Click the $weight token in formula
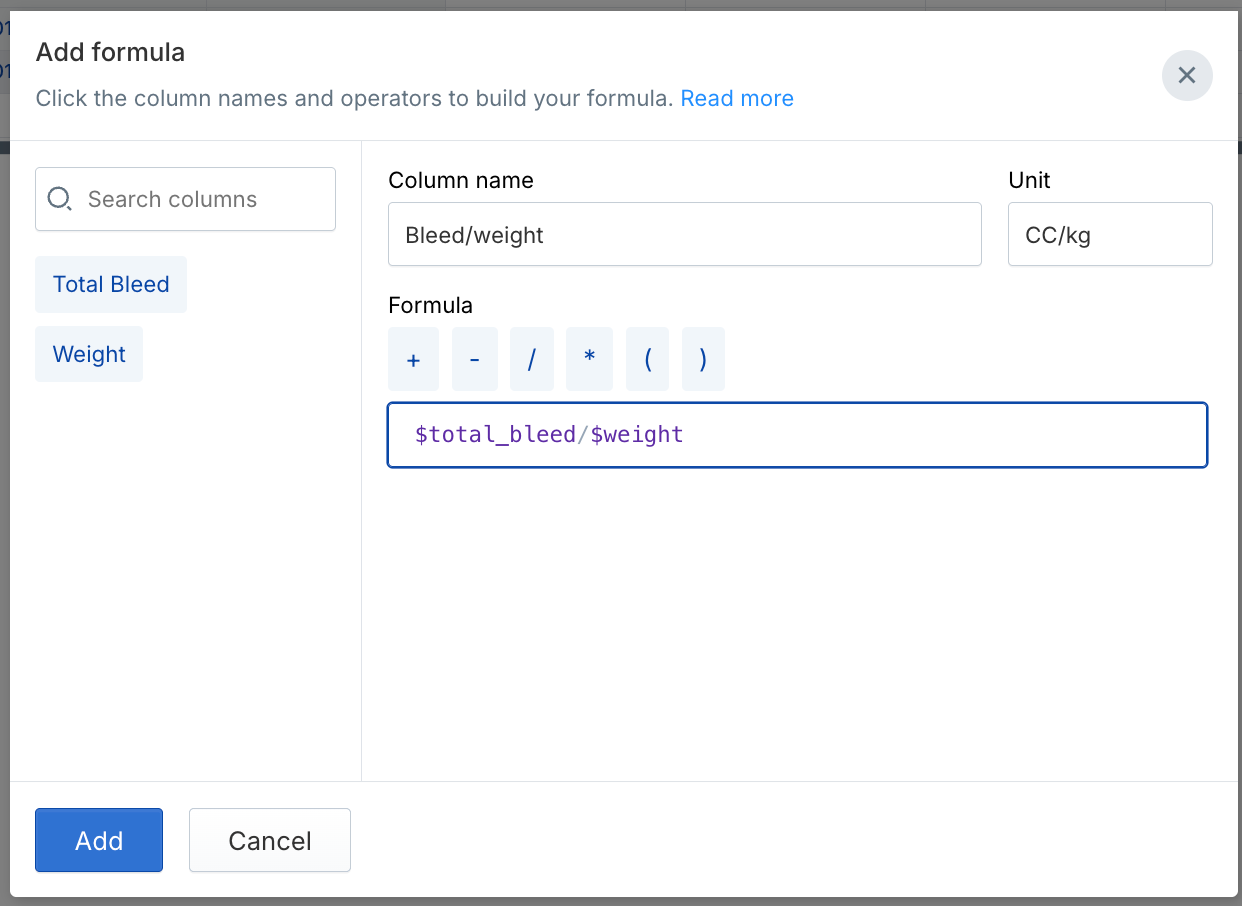Screen dimensions: 1242x906 click(637, 435)
